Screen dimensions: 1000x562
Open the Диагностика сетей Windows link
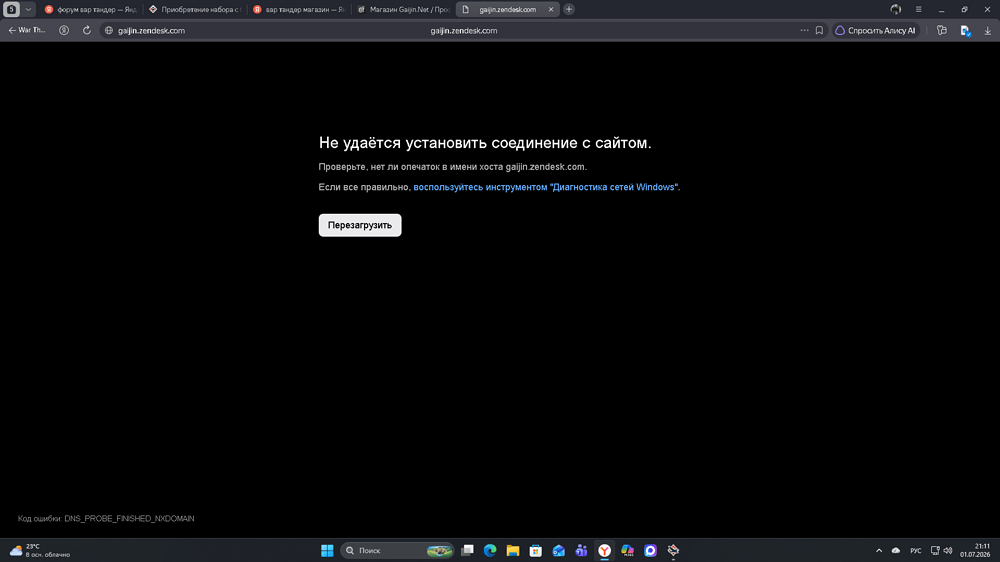coord(547,187)
